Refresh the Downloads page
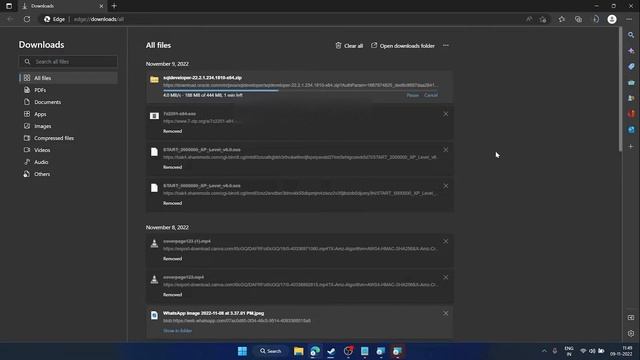The width and height of the screenshot is (640, 360). click(x=27, y=19)
